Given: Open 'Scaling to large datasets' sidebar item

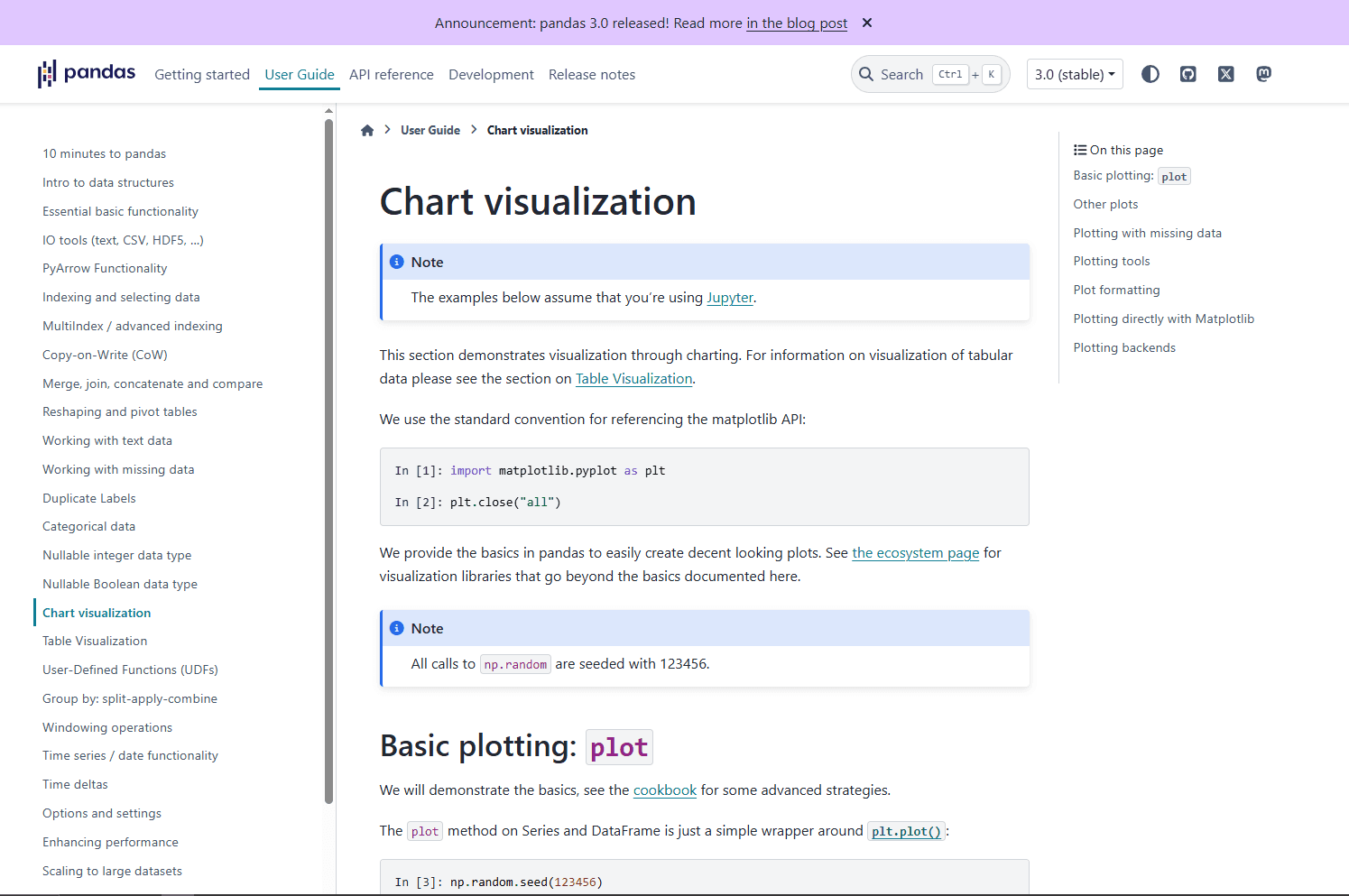Looking at the screenshot, I should [x=112, y=871].
